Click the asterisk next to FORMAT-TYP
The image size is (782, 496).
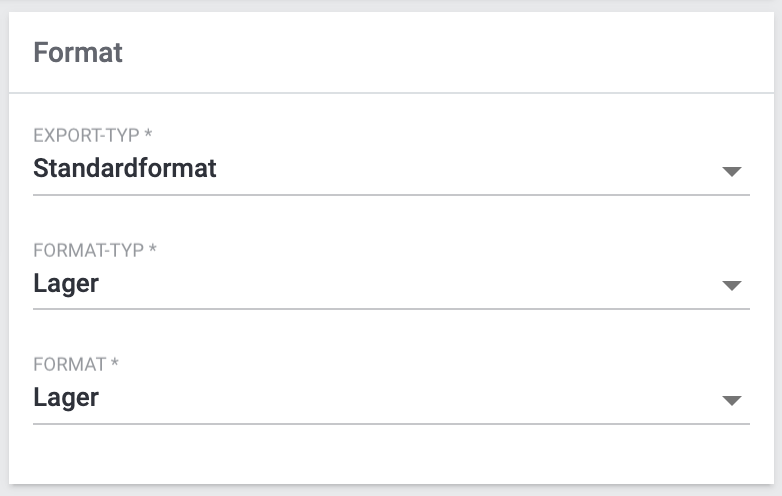coord(153,249)
